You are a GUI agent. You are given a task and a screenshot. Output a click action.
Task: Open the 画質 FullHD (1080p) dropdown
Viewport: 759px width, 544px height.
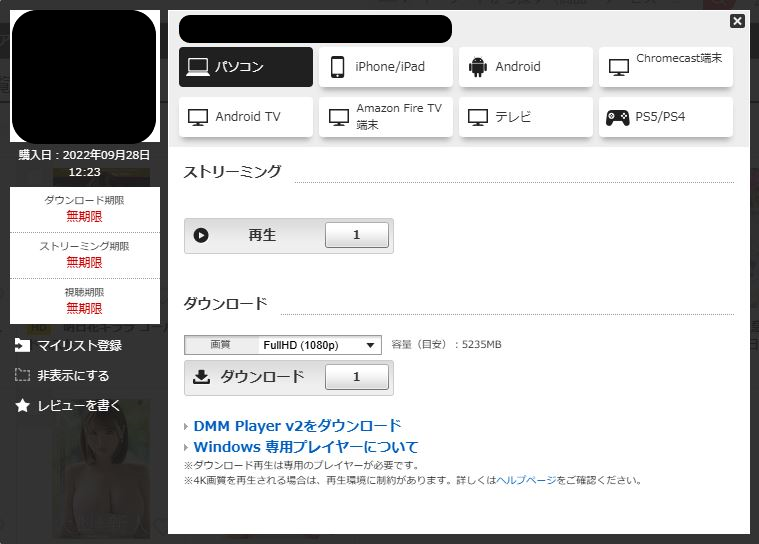pyautogui.click(x=283, y=345)
